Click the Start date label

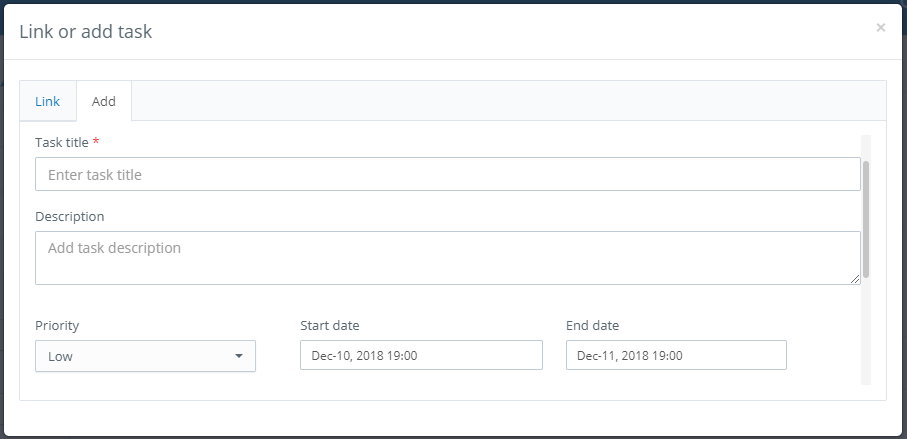pos(330,326)
